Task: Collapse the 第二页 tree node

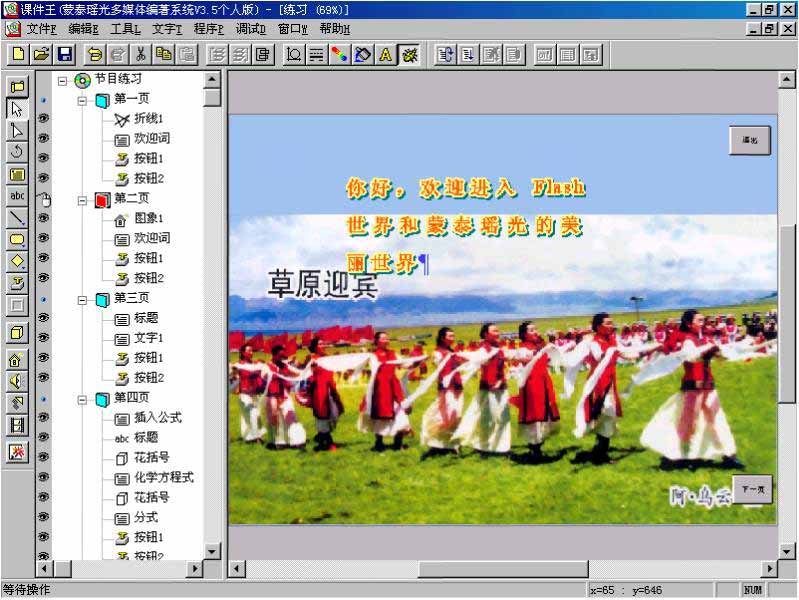Action: [82, 201]
